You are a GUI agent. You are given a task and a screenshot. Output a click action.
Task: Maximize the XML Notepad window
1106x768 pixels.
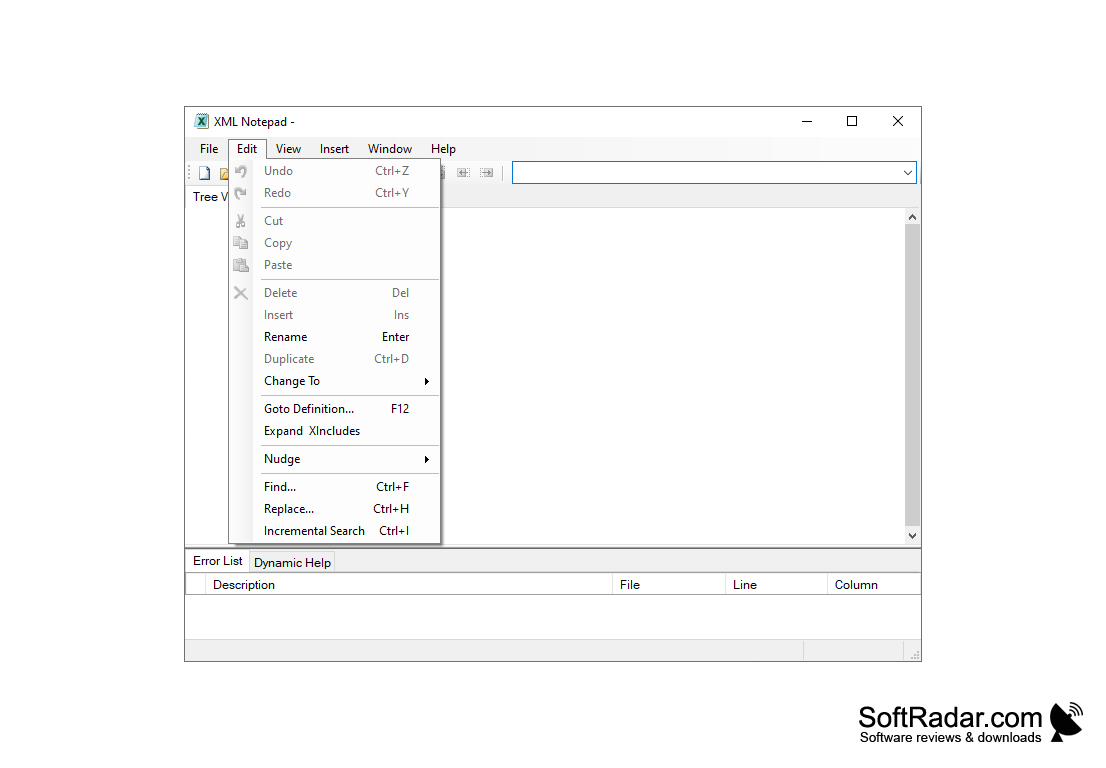[852, 121]
